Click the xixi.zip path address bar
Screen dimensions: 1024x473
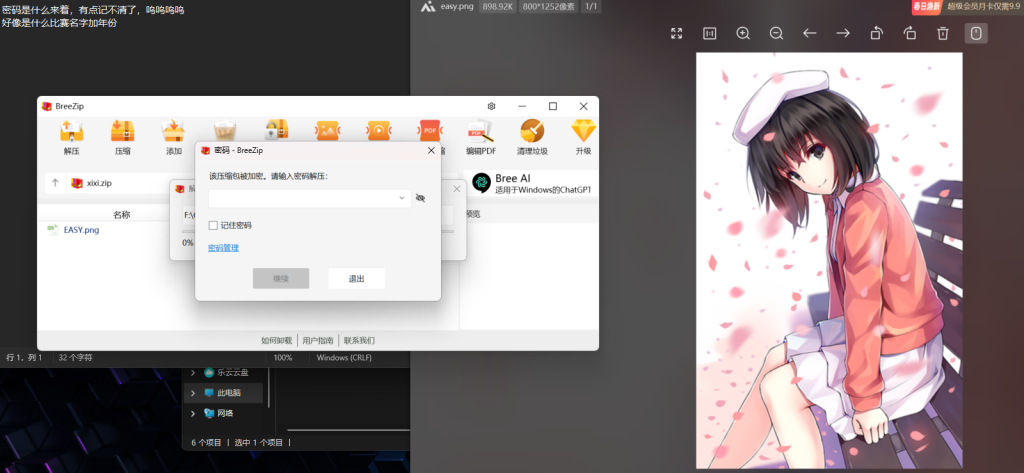118,183
